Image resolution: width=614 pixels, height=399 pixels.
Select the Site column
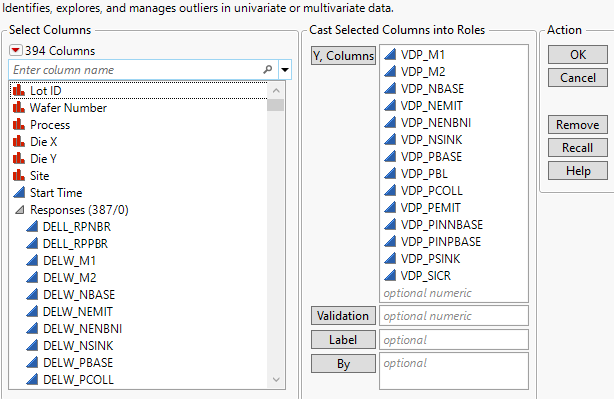138,176
